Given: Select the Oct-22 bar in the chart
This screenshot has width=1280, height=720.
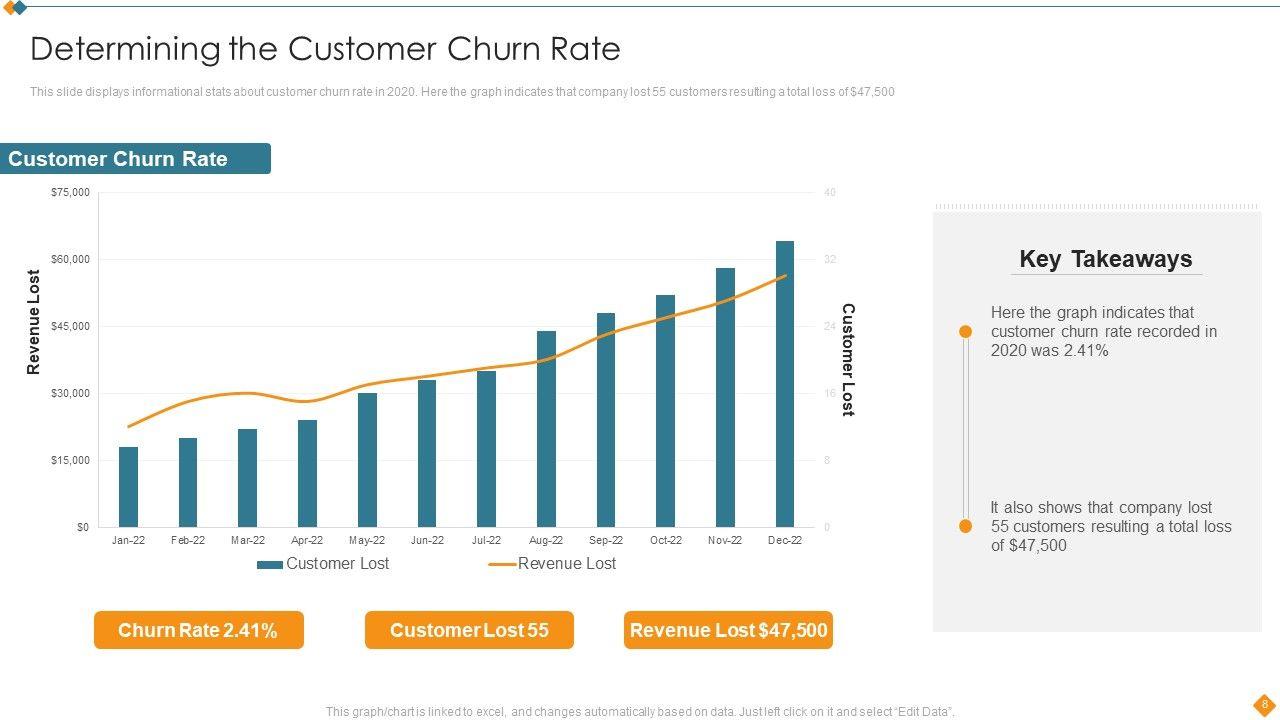Looking at the screenshot, I should point(665,411).
